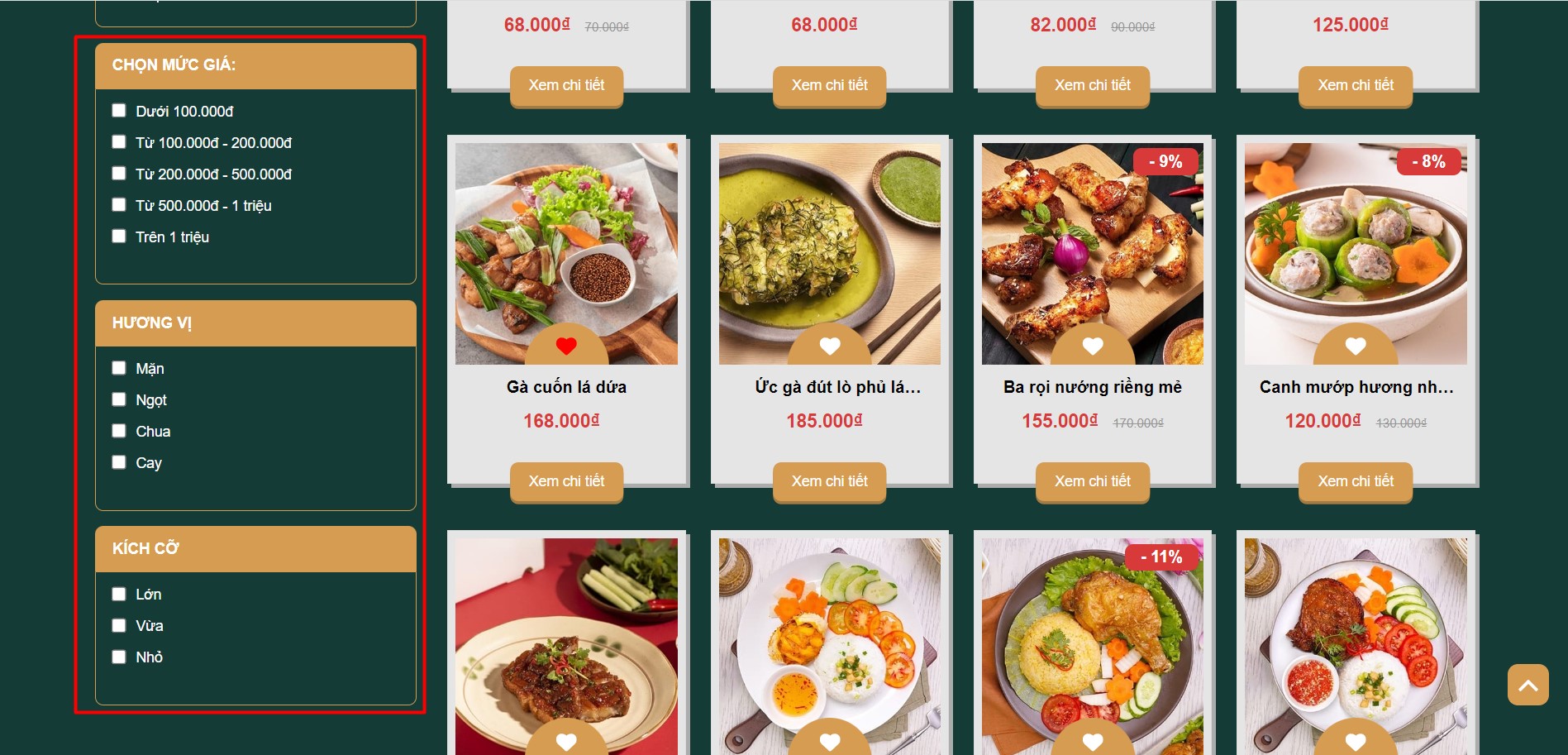Screen dimensions: 1568x755
Task: Tap heart on Canh mướp hương dish
Action: (1356, 346)
